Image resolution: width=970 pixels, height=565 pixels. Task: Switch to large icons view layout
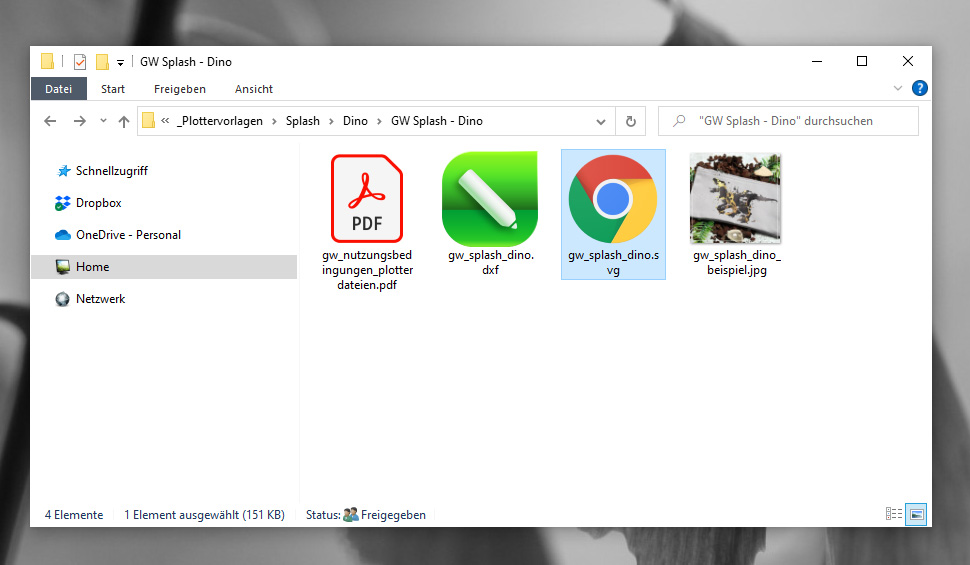916,514
